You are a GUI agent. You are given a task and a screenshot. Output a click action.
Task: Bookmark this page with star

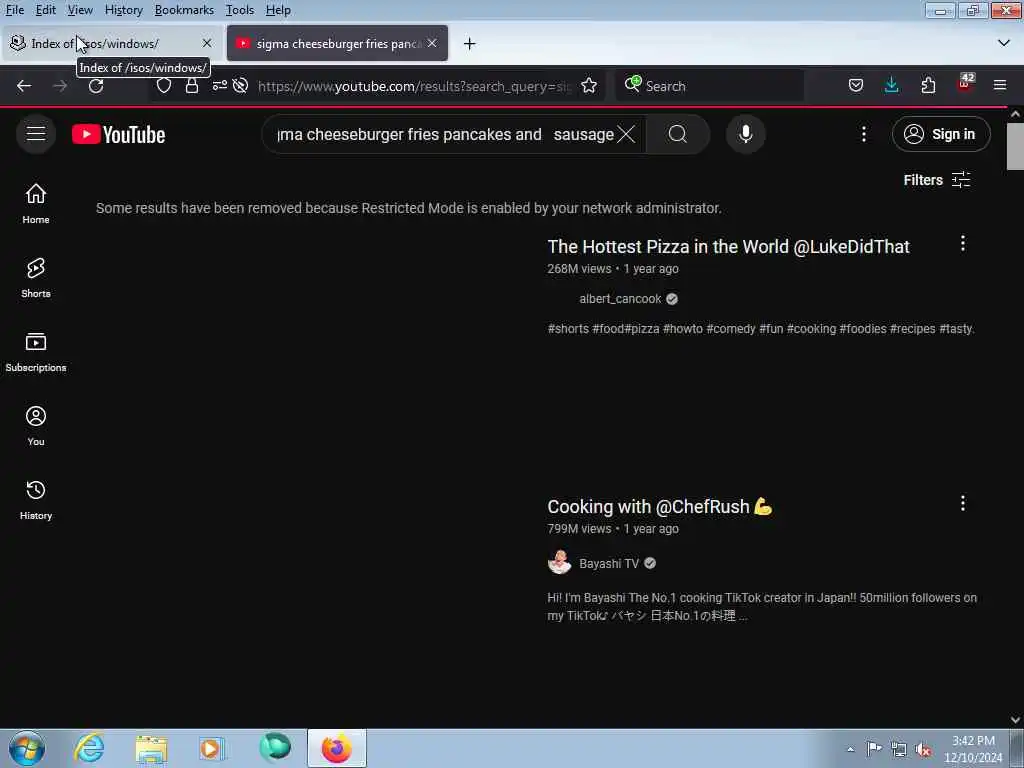[x=588, y=86]
